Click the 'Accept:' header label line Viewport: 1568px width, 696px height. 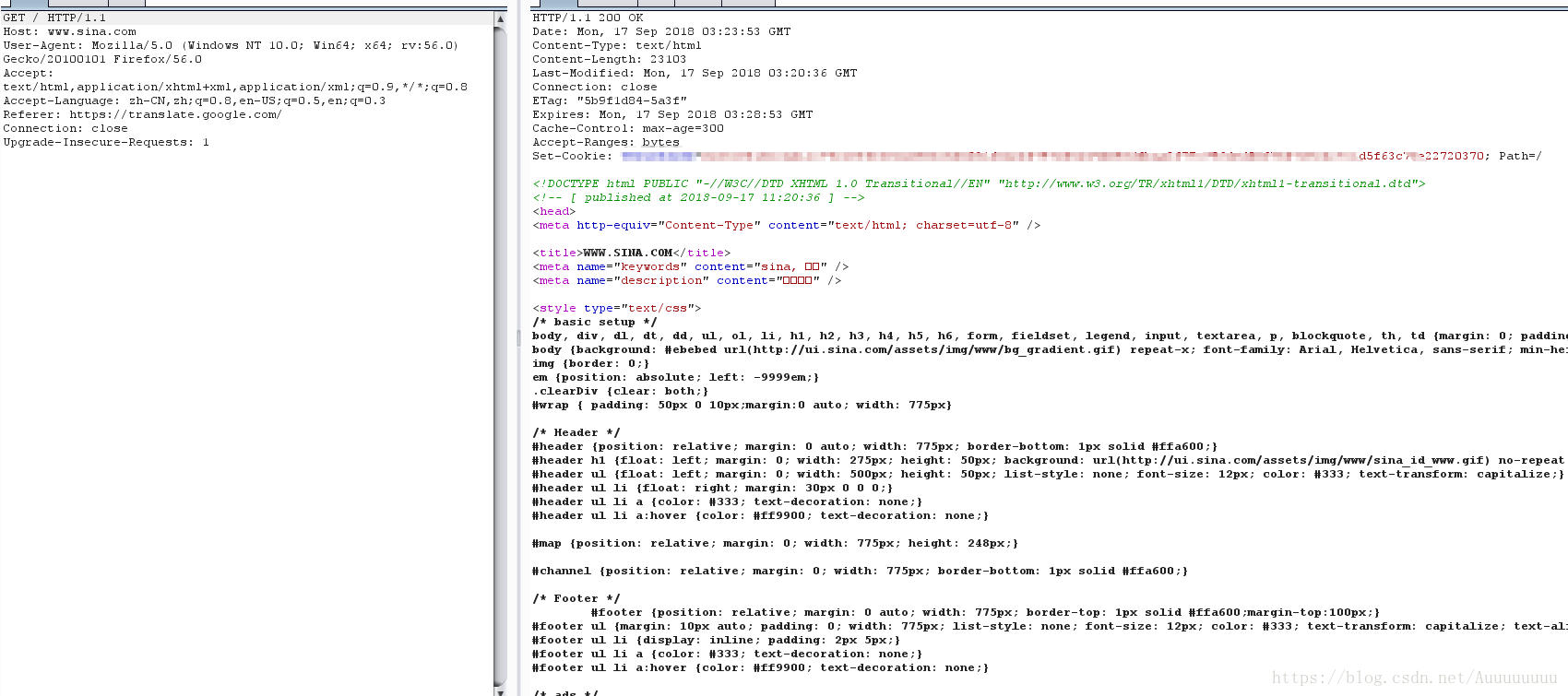tap(29, 73)
